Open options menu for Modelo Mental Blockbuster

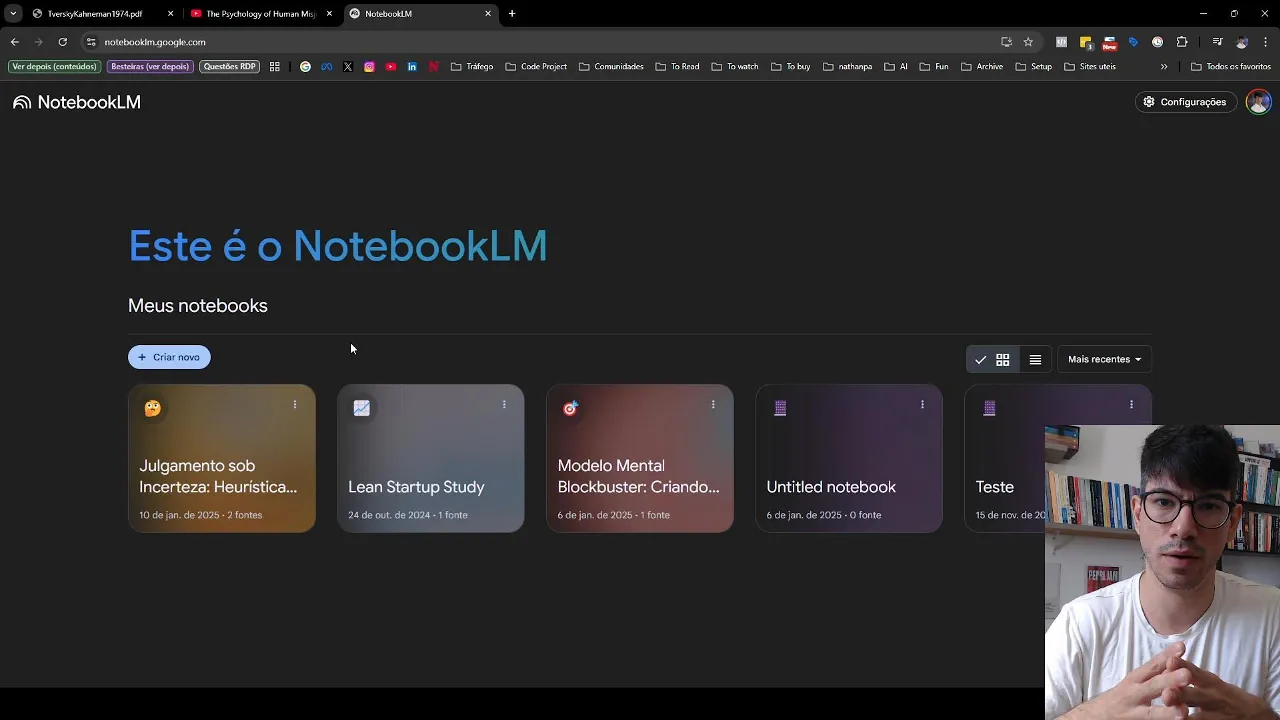713,405
